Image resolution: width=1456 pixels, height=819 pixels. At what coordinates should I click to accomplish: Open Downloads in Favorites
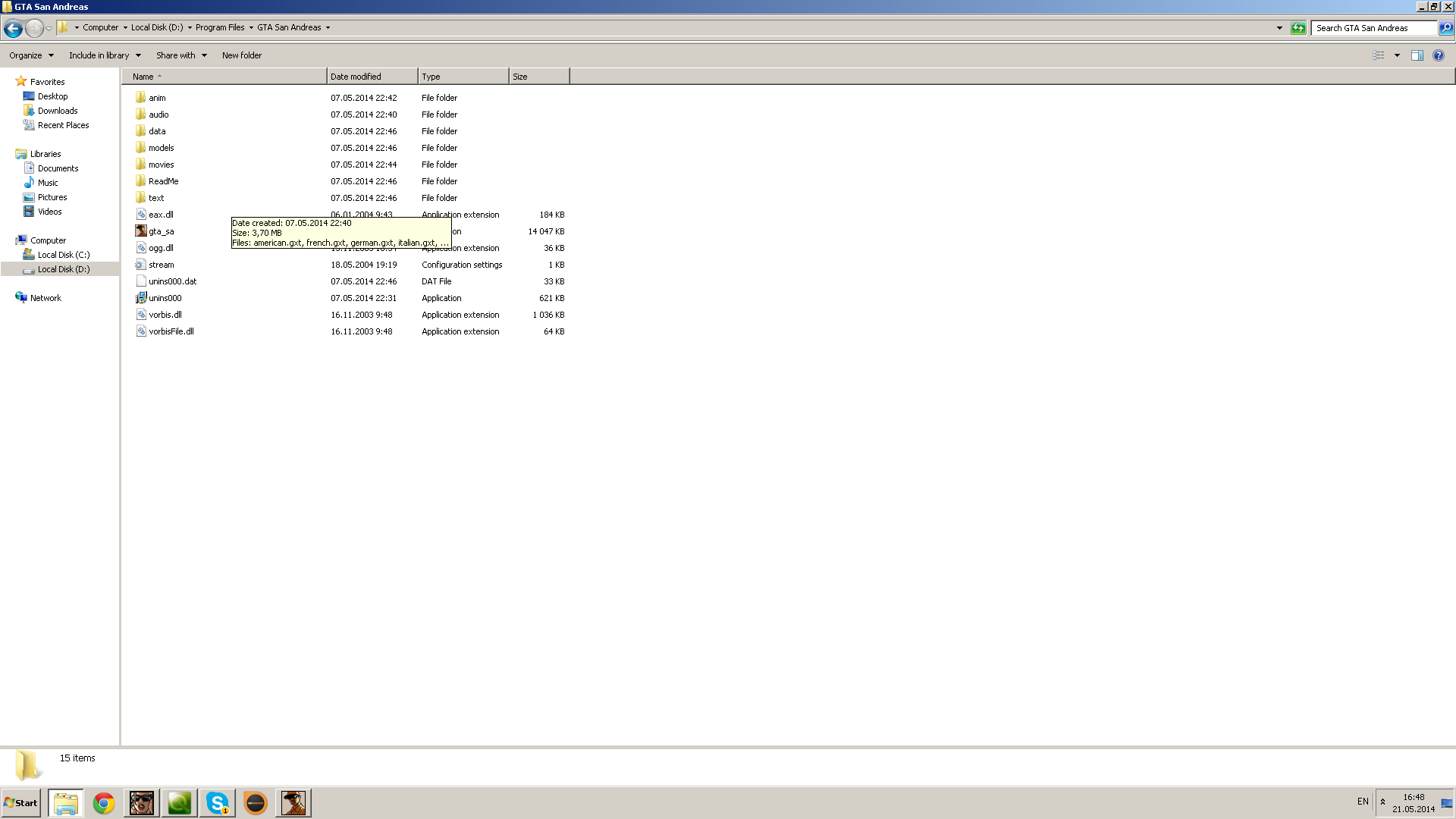(58, 111)
